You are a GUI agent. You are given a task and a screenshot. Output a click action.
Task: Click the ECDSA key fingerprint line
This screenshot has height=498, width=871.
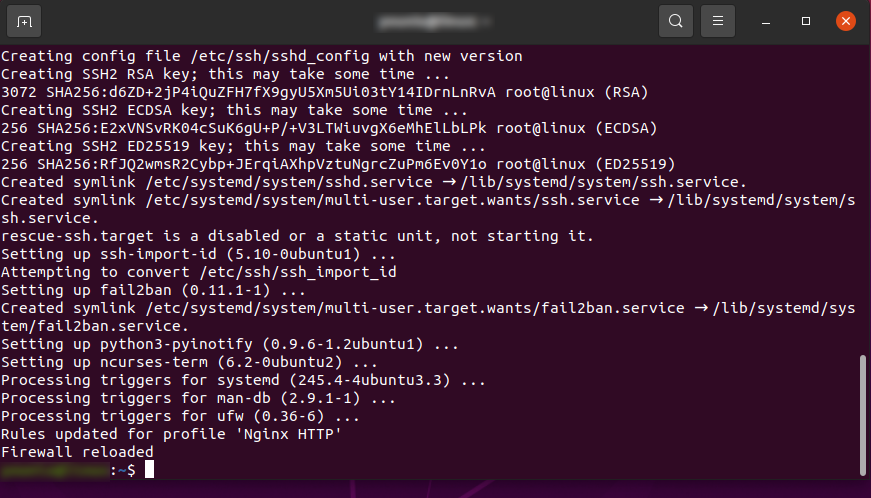329,128
